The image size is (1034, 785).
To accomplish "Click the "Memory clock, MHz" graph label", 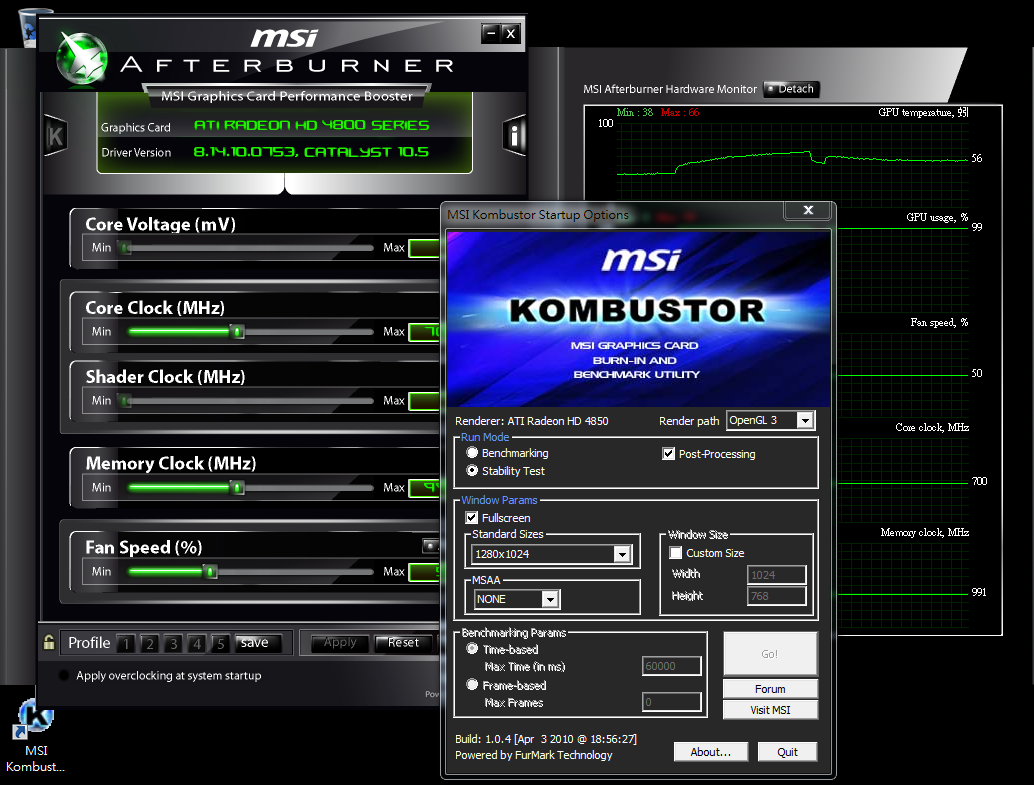I will coord(925,532).
